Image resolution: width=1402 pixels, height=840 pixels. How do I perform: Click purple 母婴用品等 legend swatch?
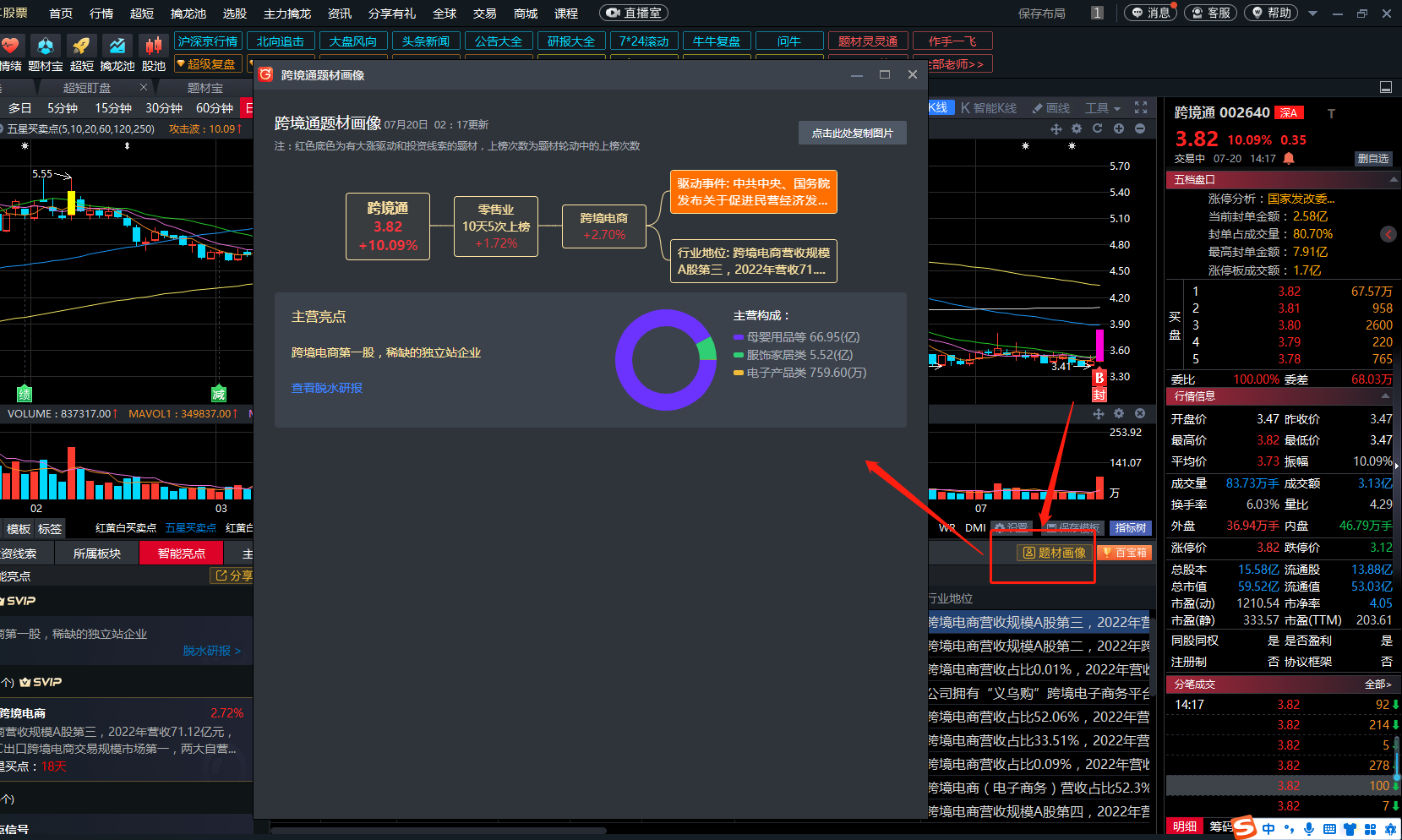coord(739,337)
